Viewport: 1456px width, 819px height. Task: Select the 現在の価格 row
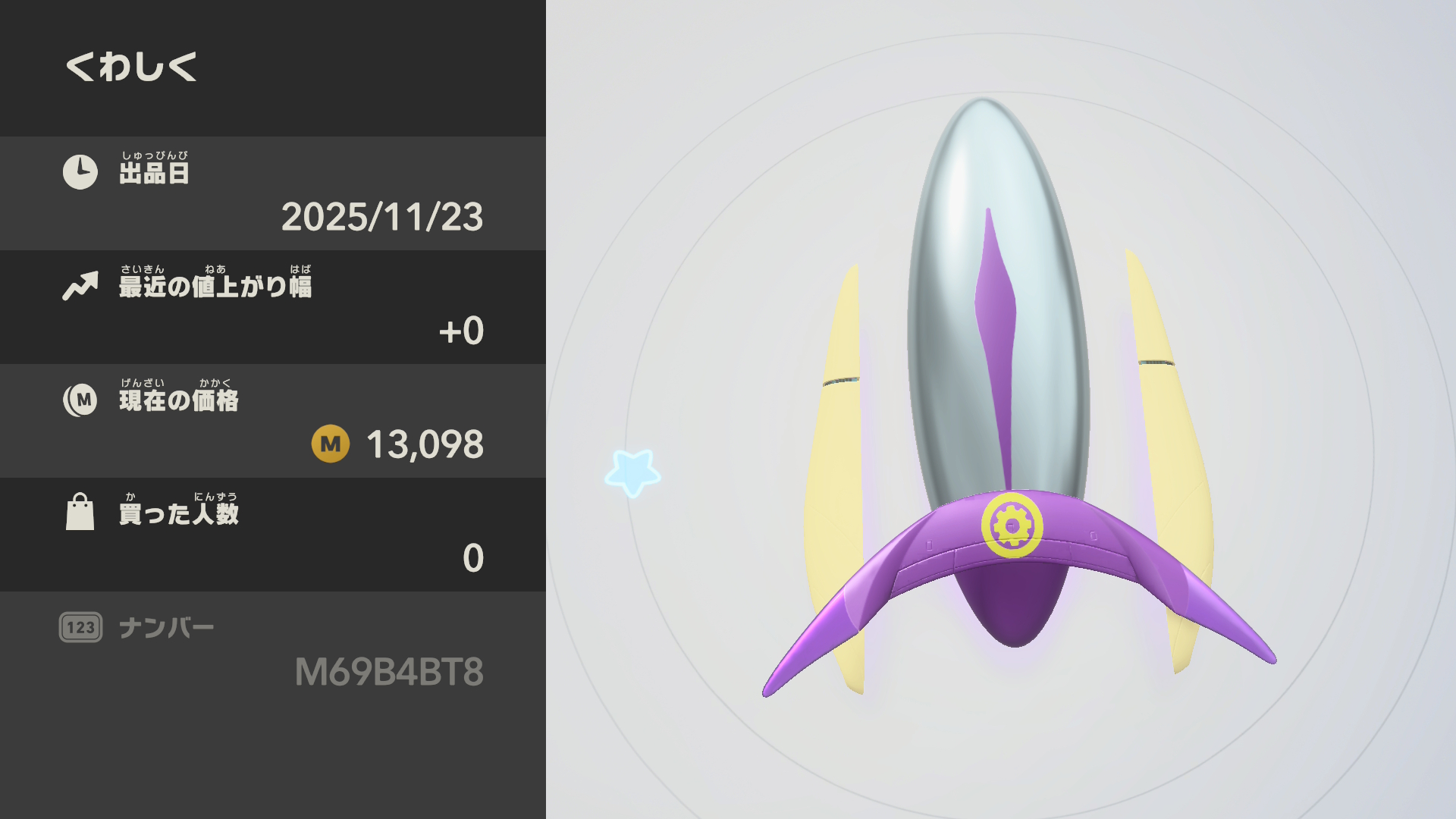pyautogui.click(x=273, y=421)
